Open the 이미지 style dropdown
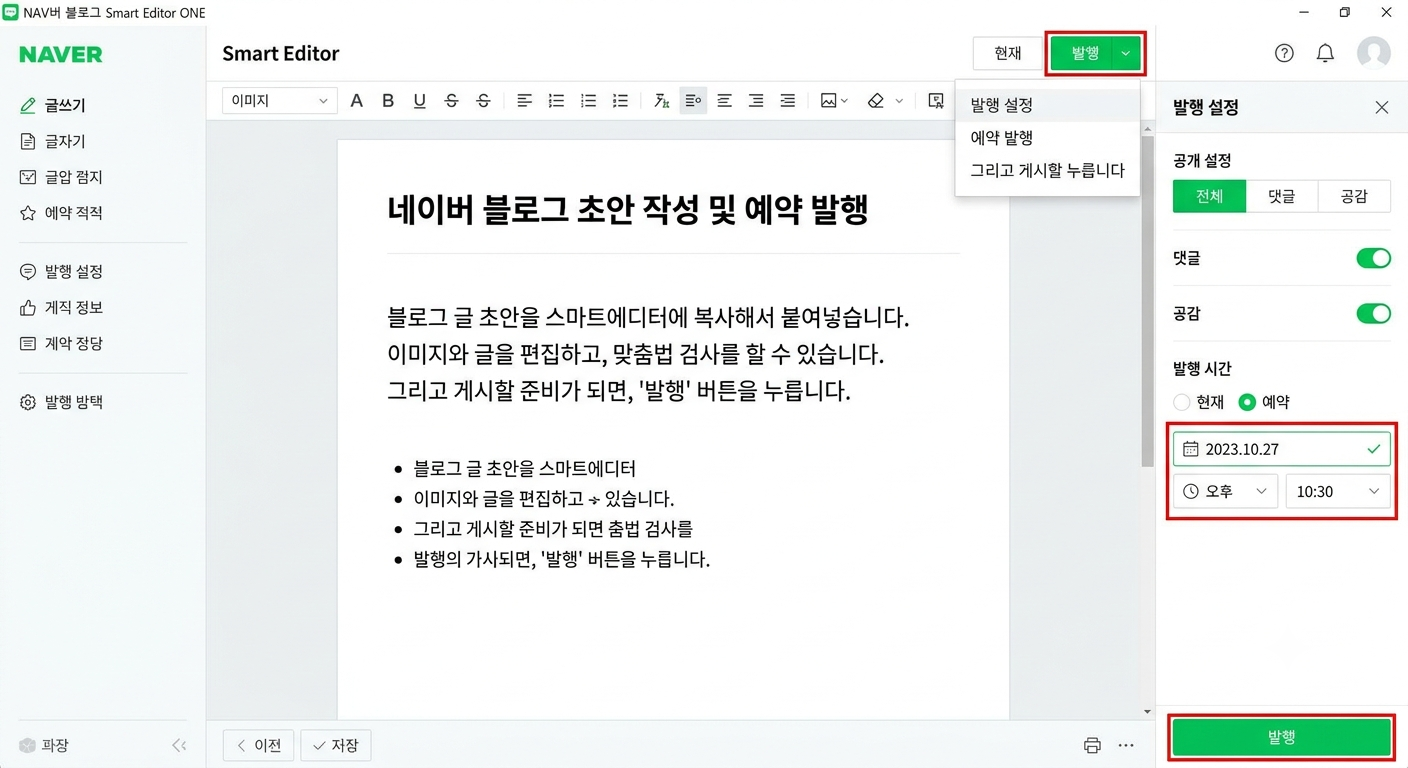 279,101
